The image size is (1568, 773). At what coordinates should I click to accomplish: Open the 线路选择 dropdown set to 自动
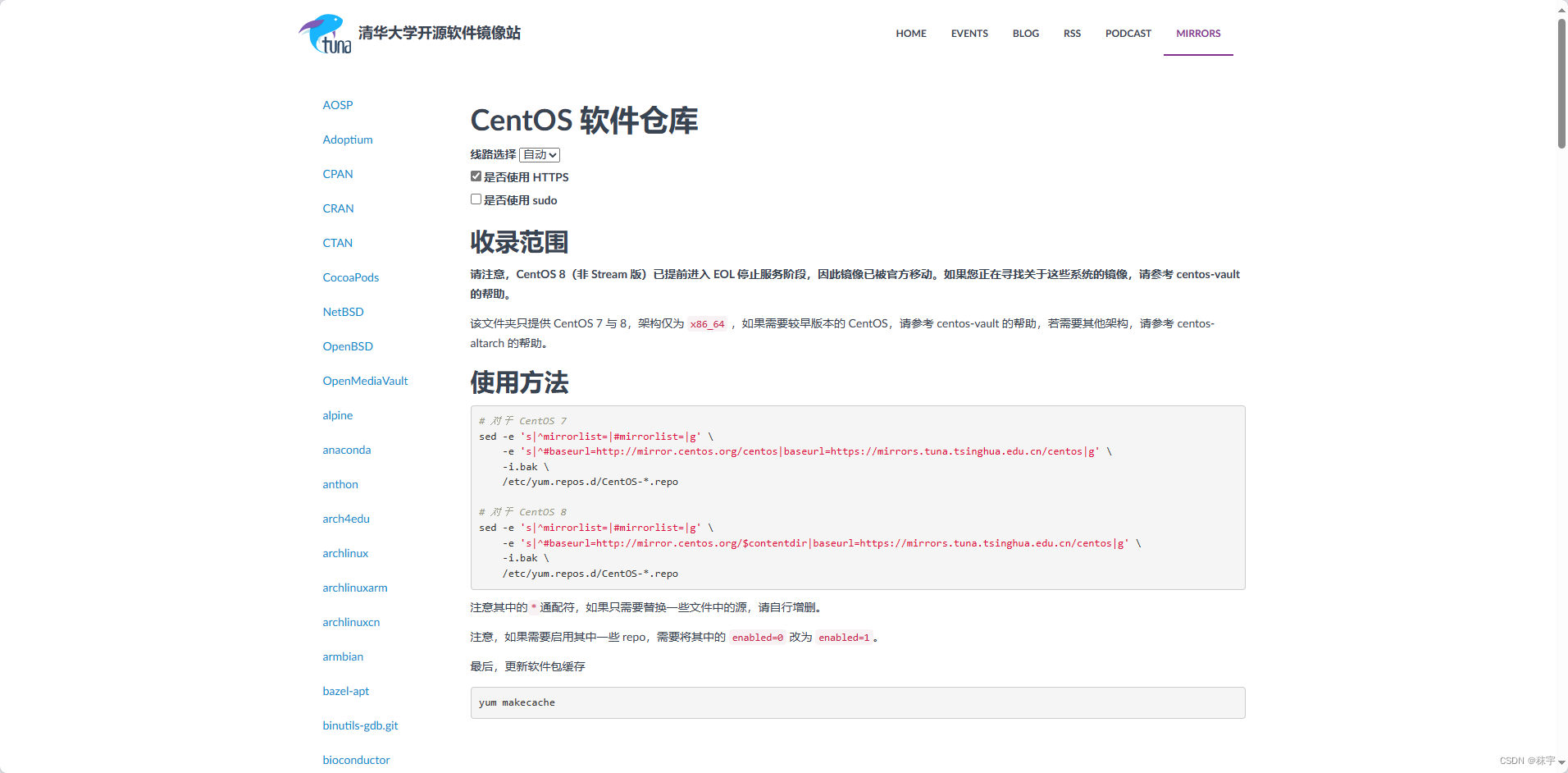pyautogui.click(x=540, y=154)
